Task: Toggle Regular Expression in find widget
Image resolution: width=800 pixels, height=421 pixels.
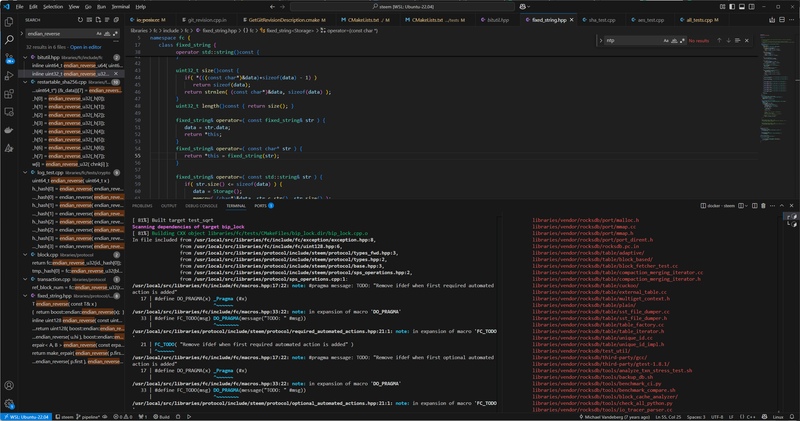Action: tap(682, 40)
